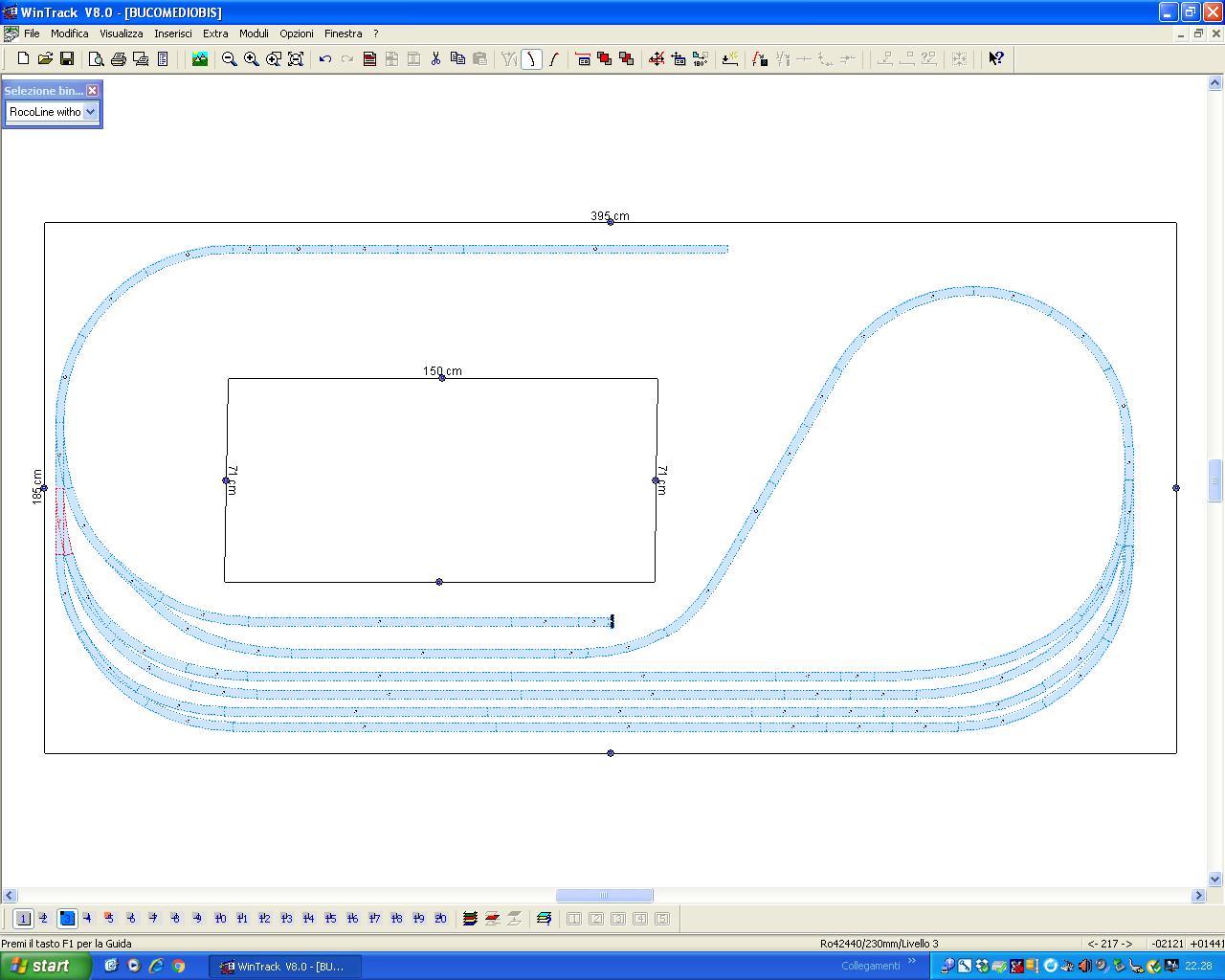
Task: Click the red layer planes icon
Action: coord(492,918)
